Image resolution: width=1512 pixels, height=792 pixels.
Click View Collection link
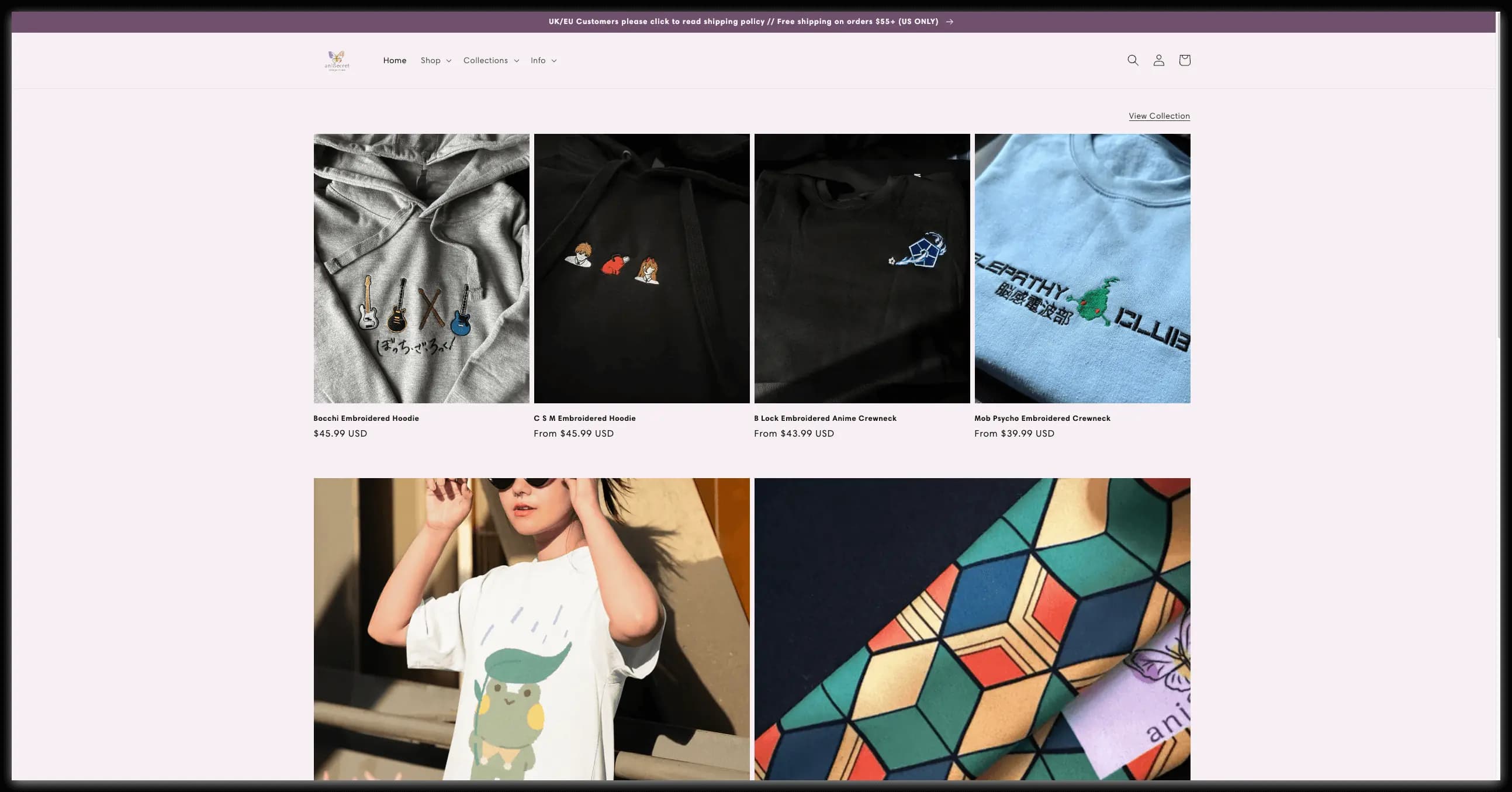click(1159, 117)
